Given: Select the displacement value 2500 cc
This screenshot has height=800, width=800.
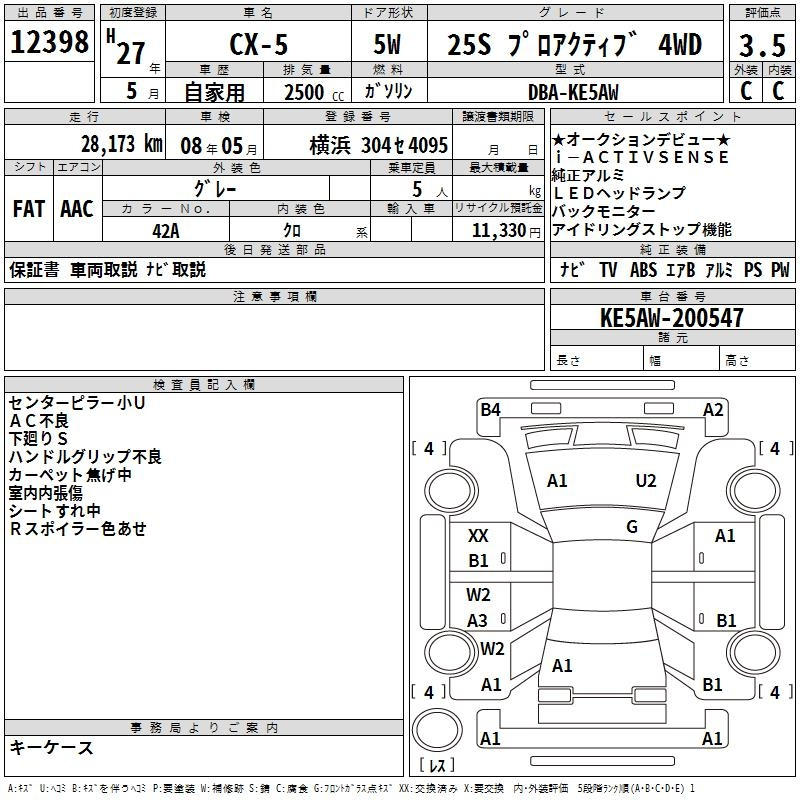Looking at the screenshot, I should tap(314, 93).
